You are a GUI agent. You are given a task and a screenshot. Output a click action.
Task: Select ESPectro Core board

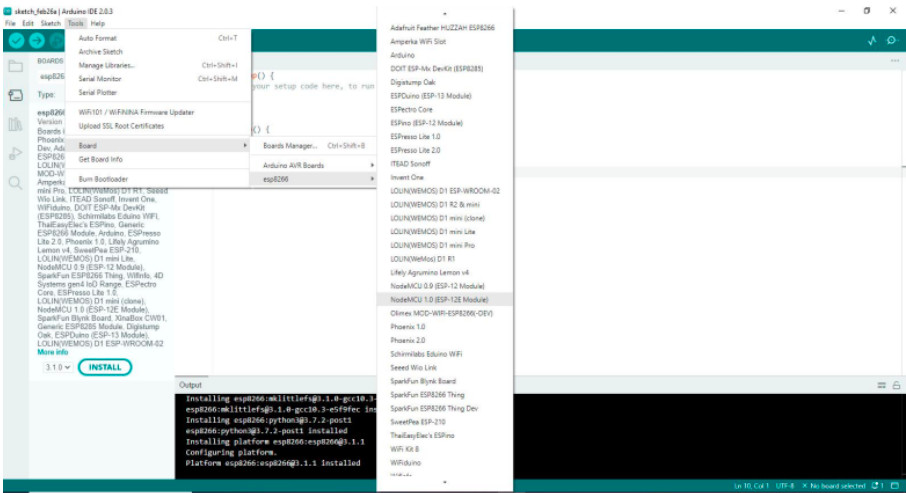444,110
